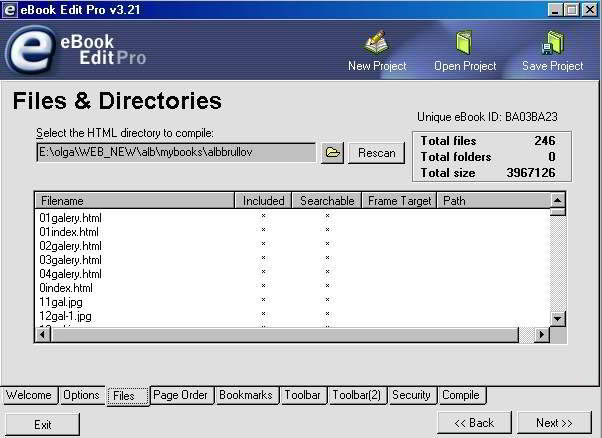Toggle Included mark for 11gal.jpg
Viewport: 602px width, 438px height.
pyautogui.click(x=263, y=301)
